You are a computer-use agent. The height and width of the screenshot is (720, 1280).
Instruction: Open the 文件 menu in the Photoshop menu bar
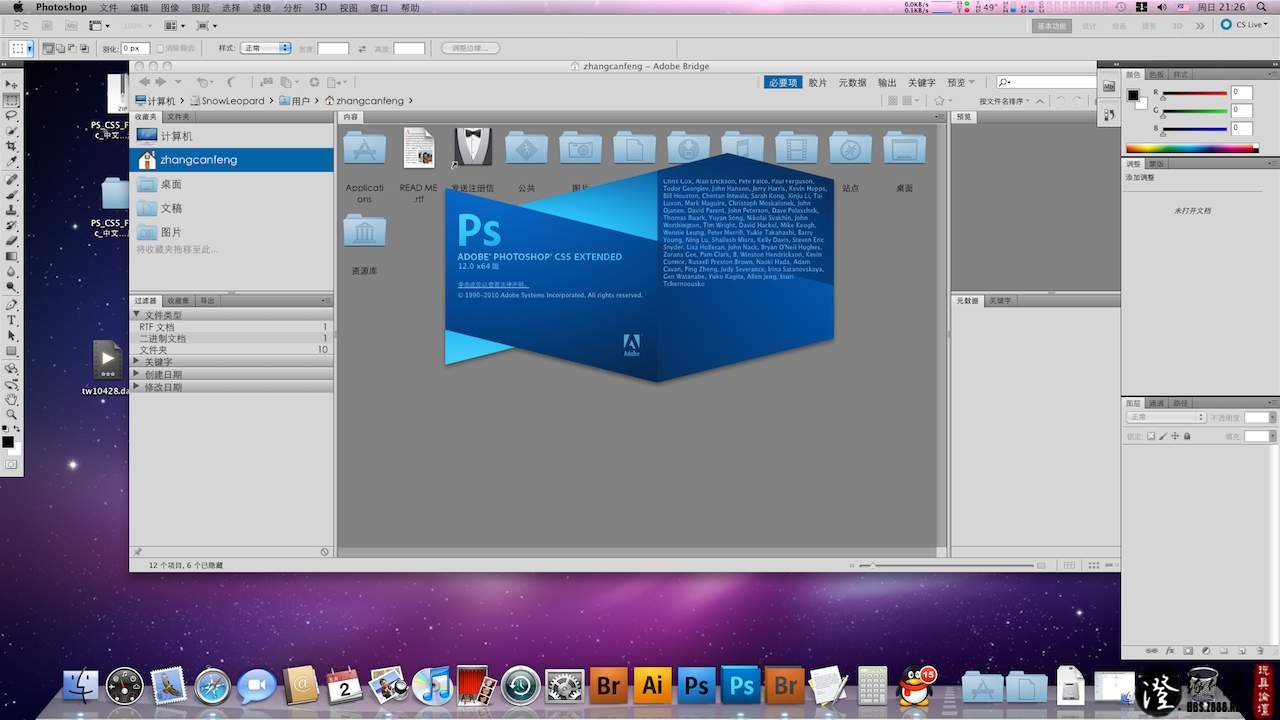pos(108,7)
